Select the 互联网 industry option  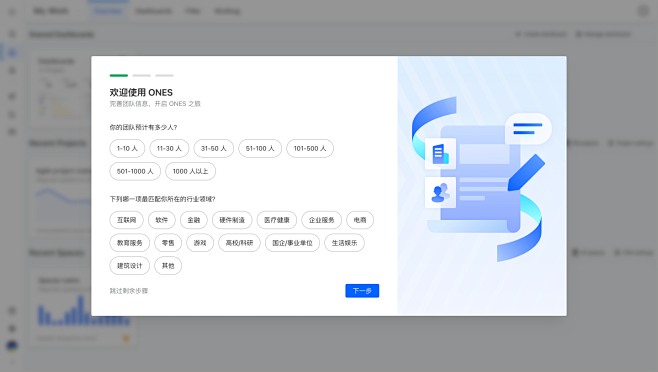coord(126,220)
